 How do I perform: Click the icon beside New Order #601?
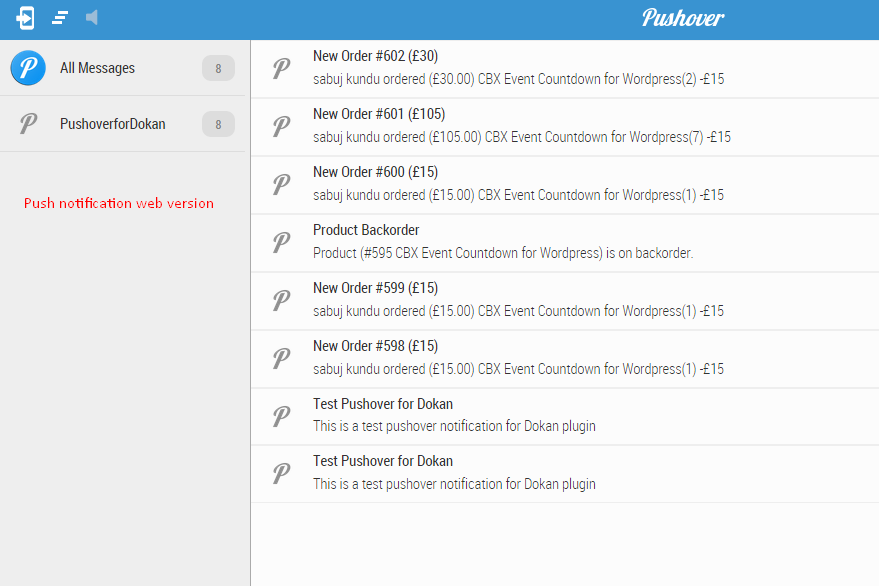click(x=281, y=126)
